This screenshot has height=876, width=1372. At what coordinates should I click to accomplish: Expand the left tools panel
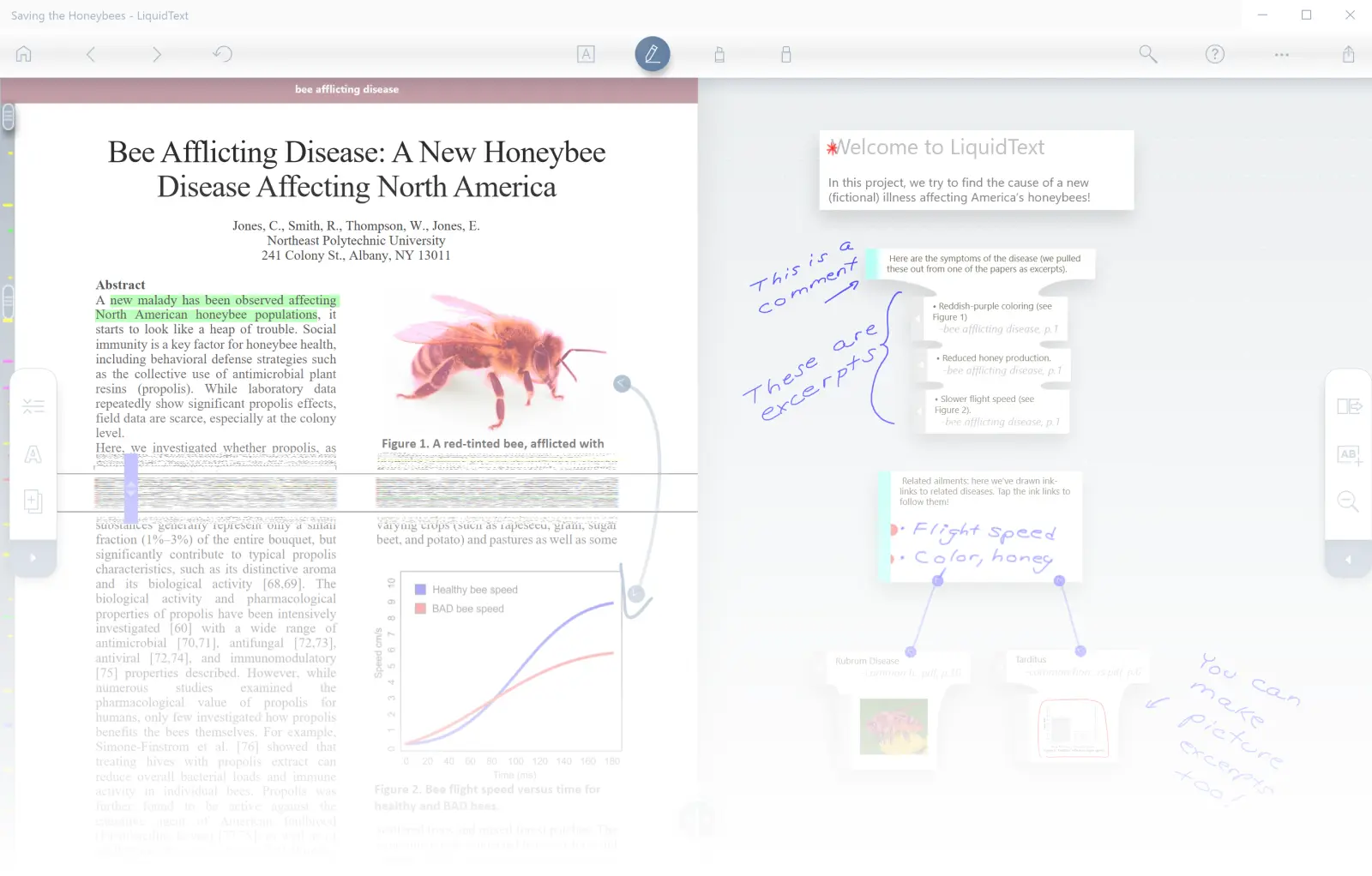coord(33,557)
